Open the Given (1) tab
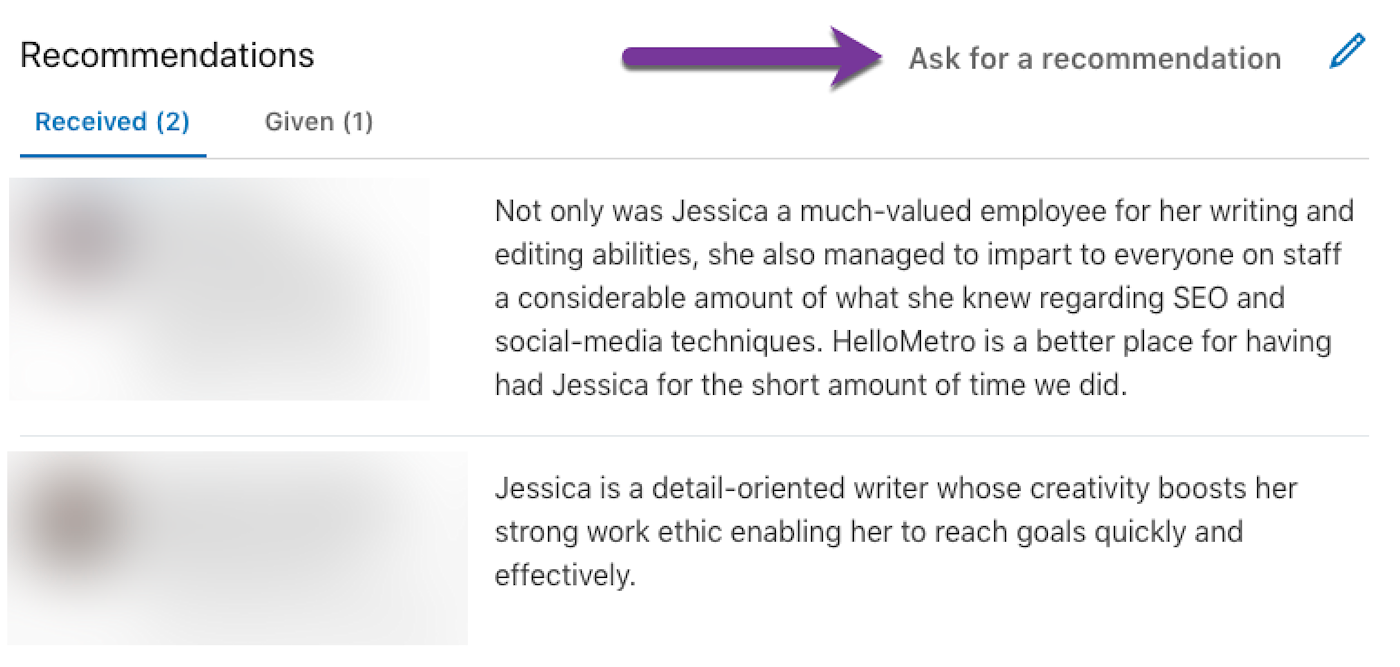This screenshot has height=667, width=1400. [318, 122]
